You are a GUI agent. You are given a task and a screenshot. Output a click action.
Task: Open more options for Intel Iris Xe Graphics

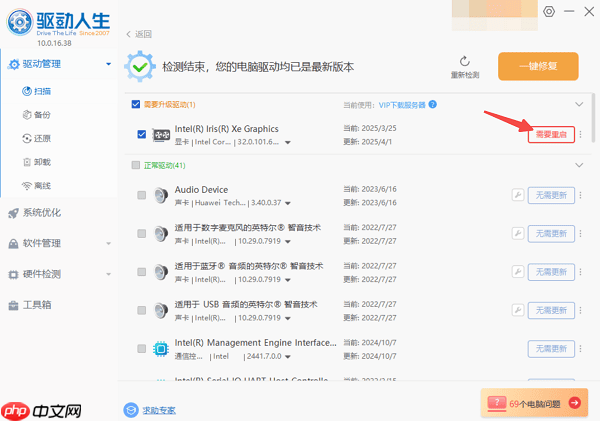(x=580, y=134)
